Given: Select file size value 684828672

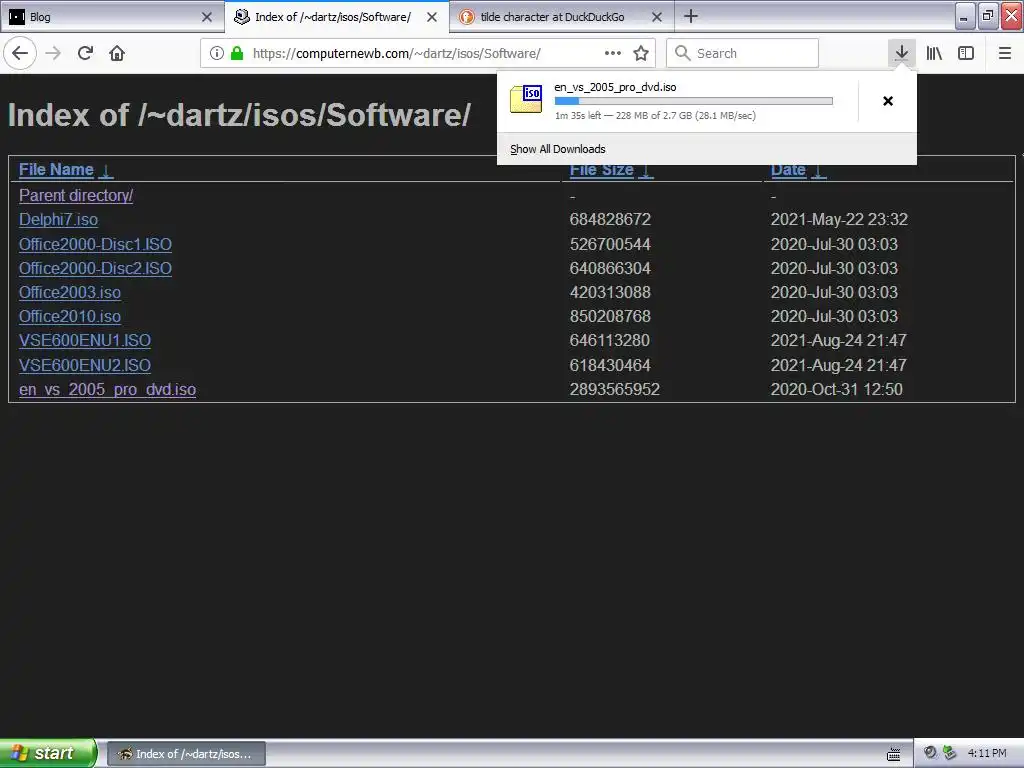Looking at the screenshot, I should (610, 219).
